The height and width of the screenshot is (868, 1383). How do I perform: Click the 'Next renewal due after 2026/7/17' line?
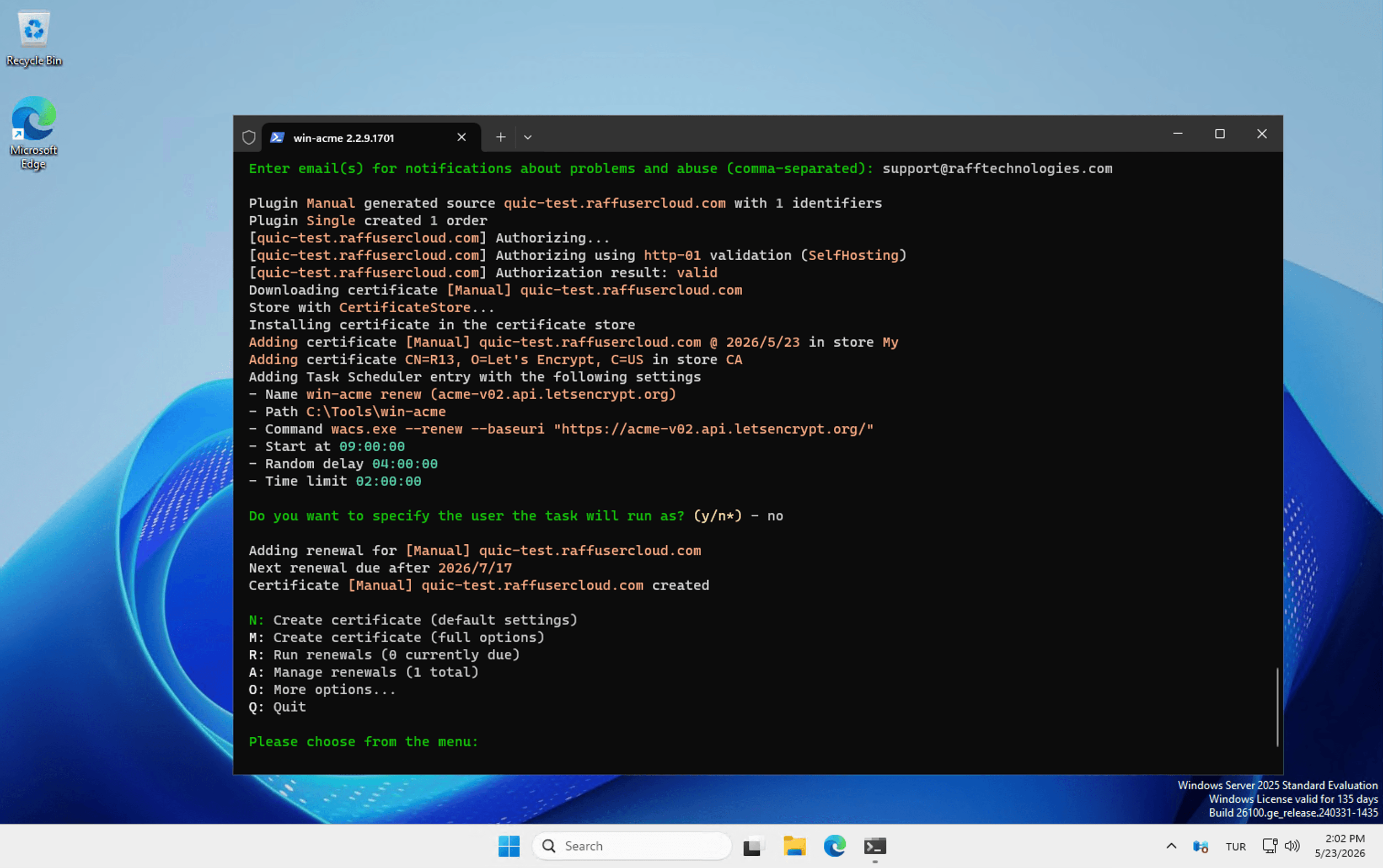pyautogui.click(x=380, y=568)
